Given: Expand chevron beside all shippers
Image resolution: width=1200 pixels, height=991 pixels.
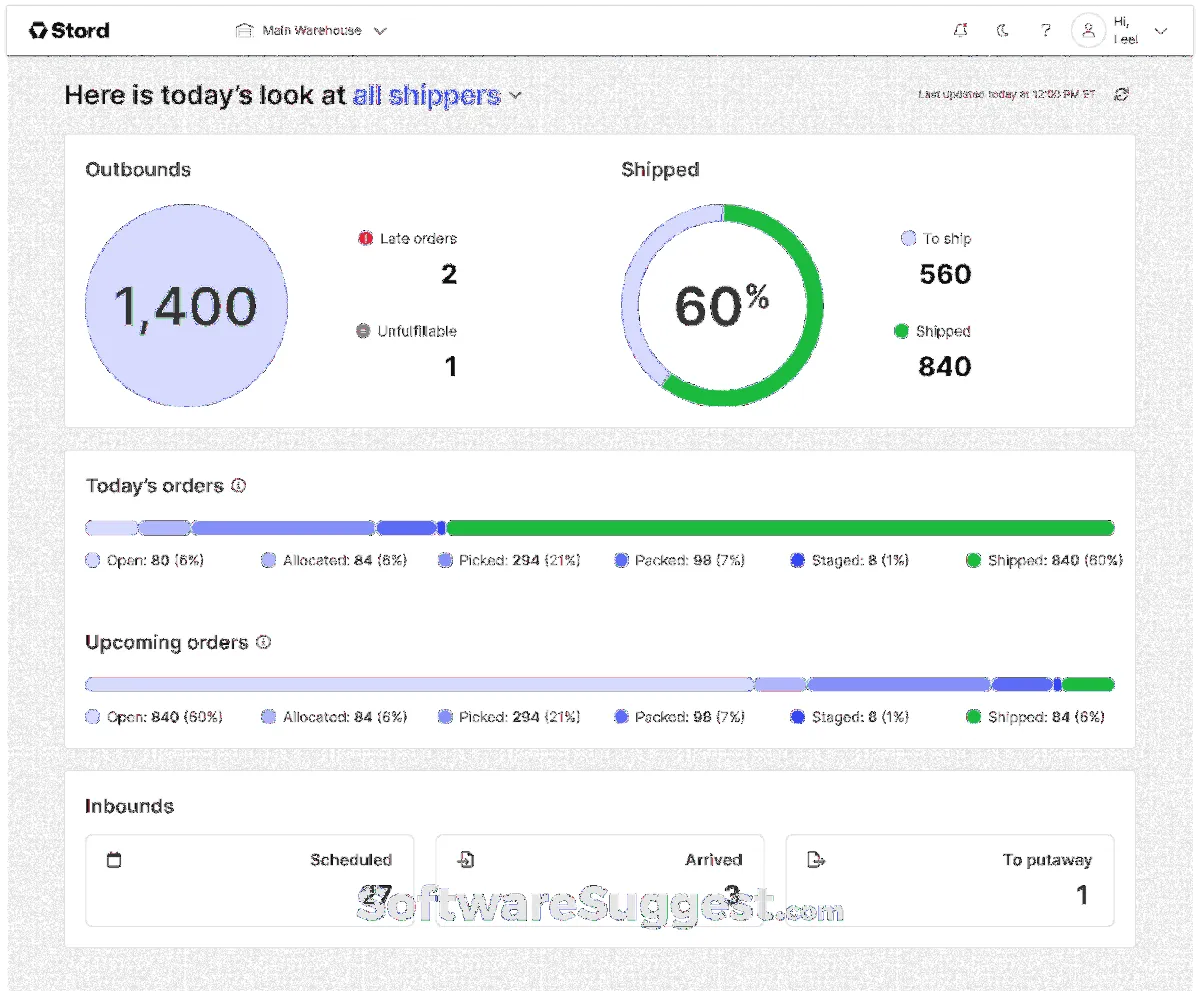Looking at the screenshot, I should (x=515, y=96).
